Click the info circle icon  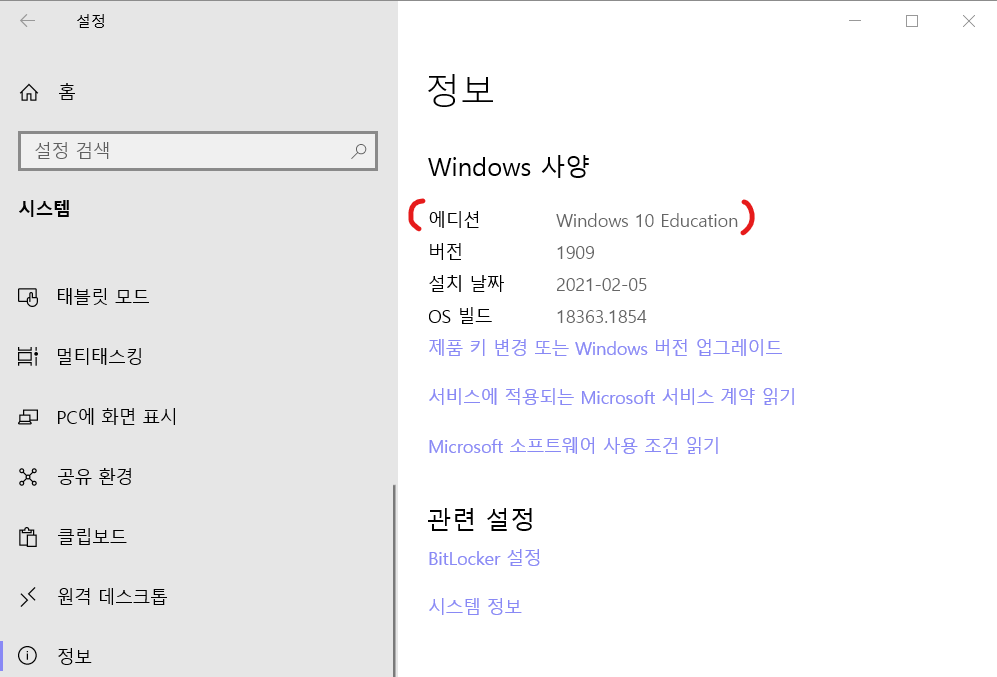[x=27, y=655]
